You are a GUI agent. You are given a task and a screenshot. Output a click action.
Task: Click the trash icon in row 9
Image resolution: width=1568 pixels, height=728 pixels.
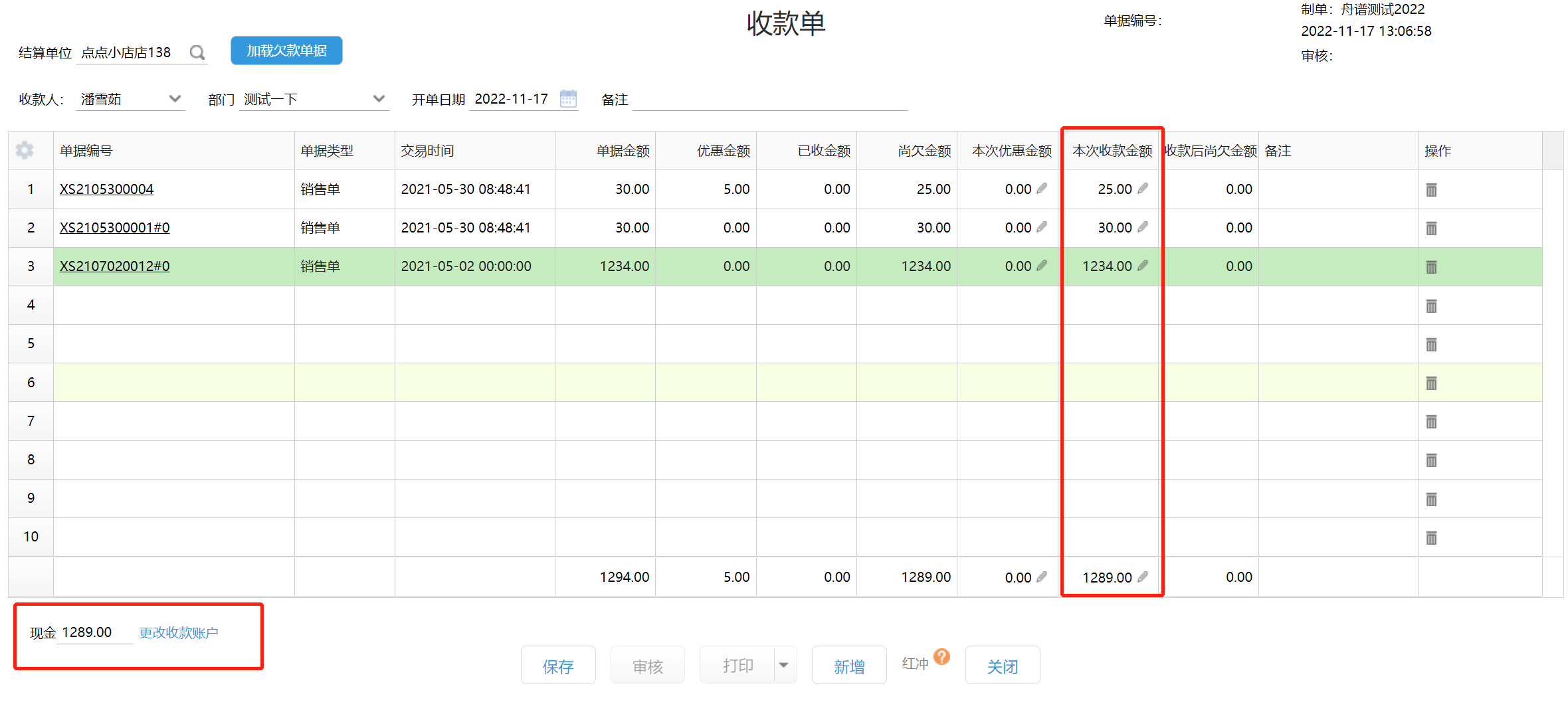coord(1431,500)
